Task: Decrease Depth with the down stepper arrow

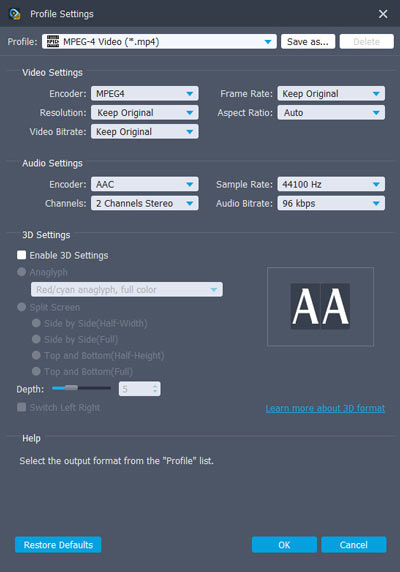Action: pyautogui.click(x=155, y=392)
